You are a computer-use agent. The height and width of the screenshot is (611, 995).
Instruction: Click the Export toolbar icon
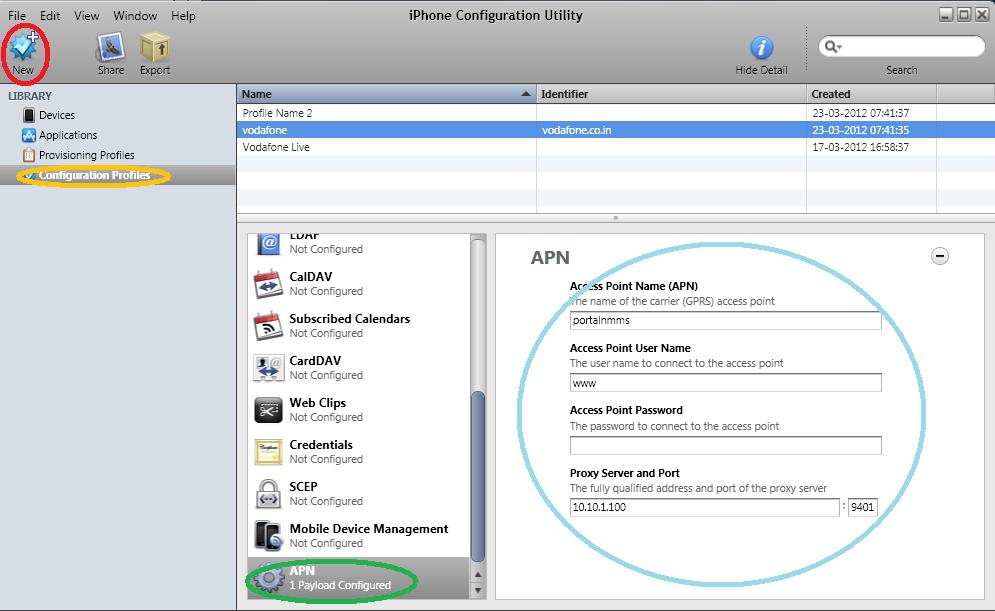pyautogui.click(x=155, y=50)
